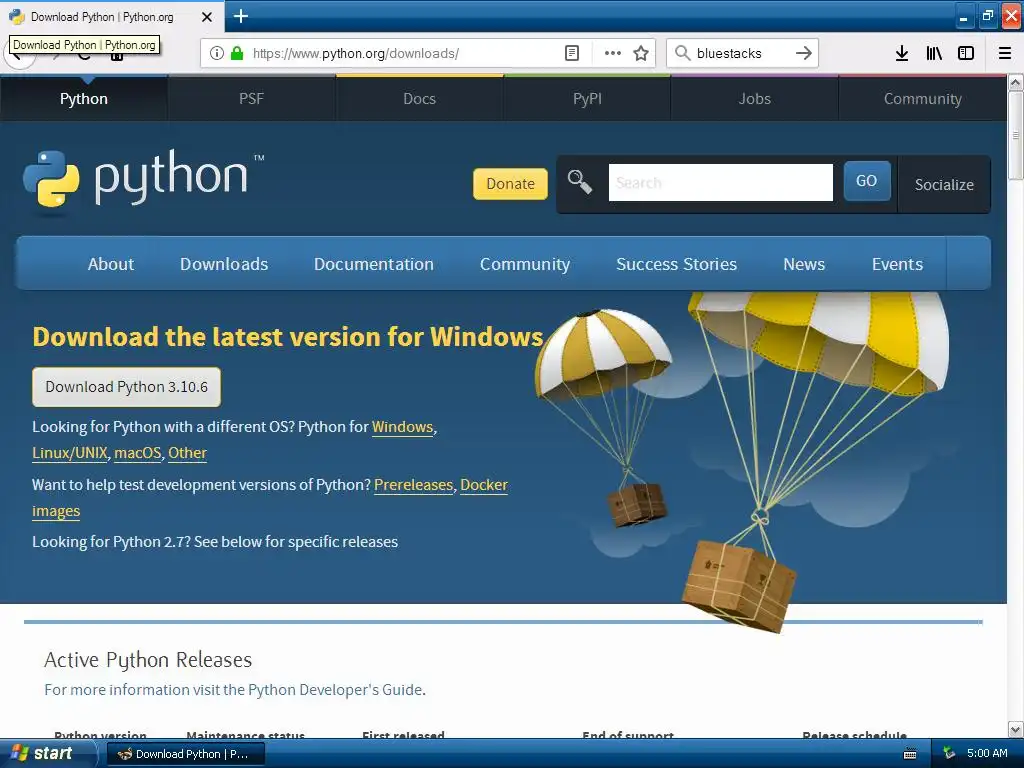Click the green padlock secure connection icon

(x=237, y=53)
